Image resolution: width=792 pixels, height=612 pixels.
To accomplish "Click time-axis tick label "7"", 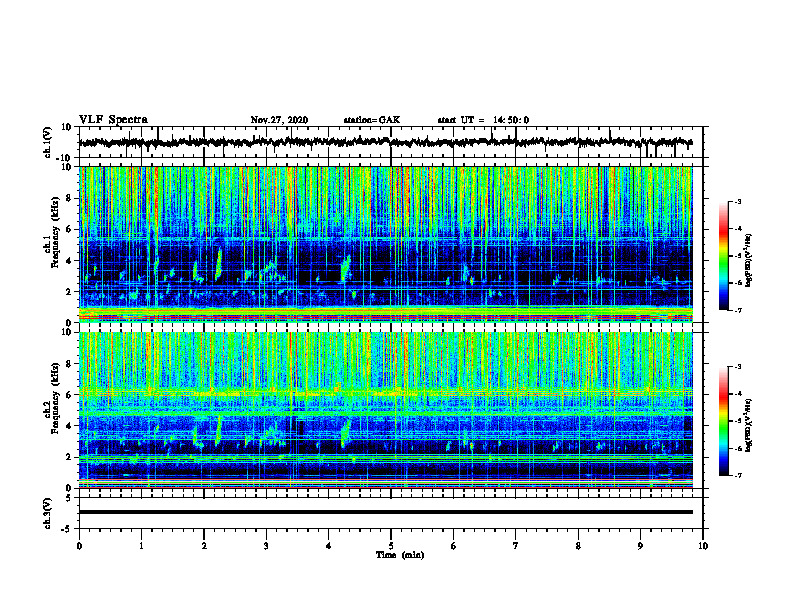I will point(516,546).
